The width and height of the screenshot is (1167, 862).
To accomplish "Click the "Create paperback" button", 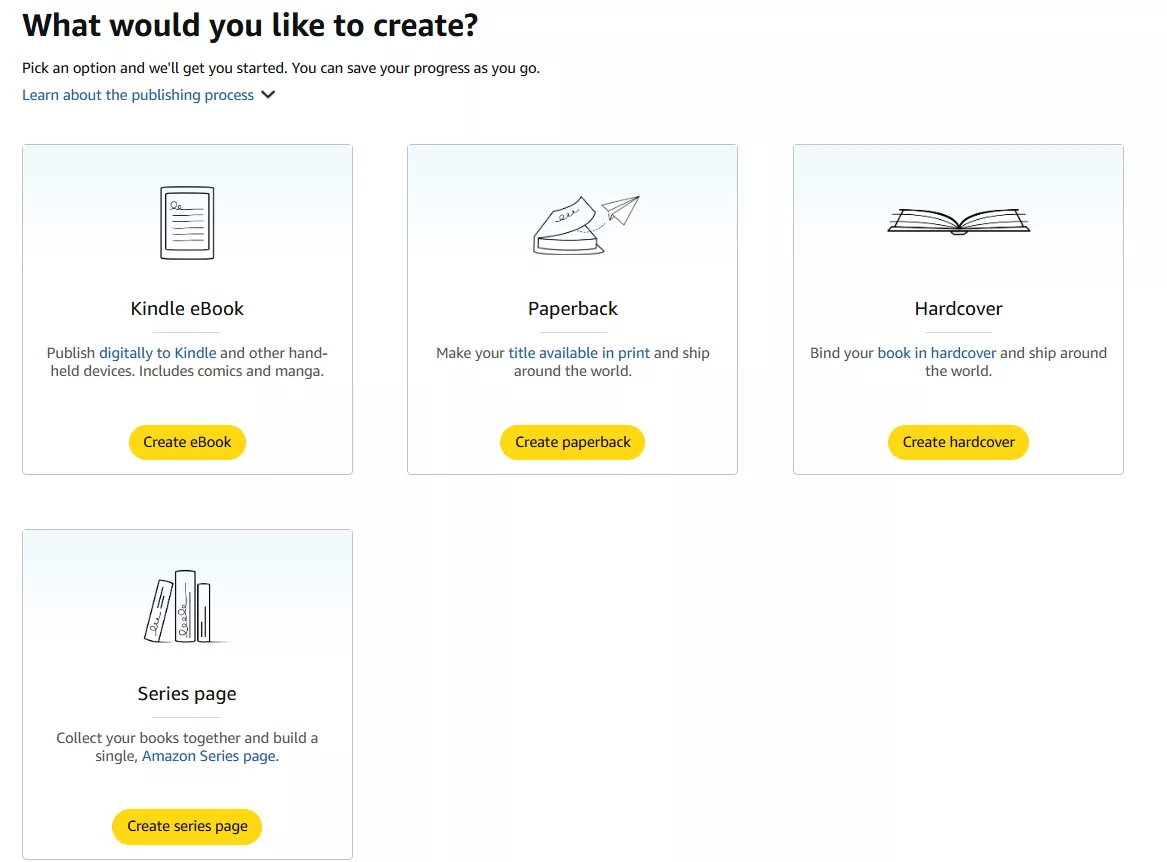I will tap(572, 441).
